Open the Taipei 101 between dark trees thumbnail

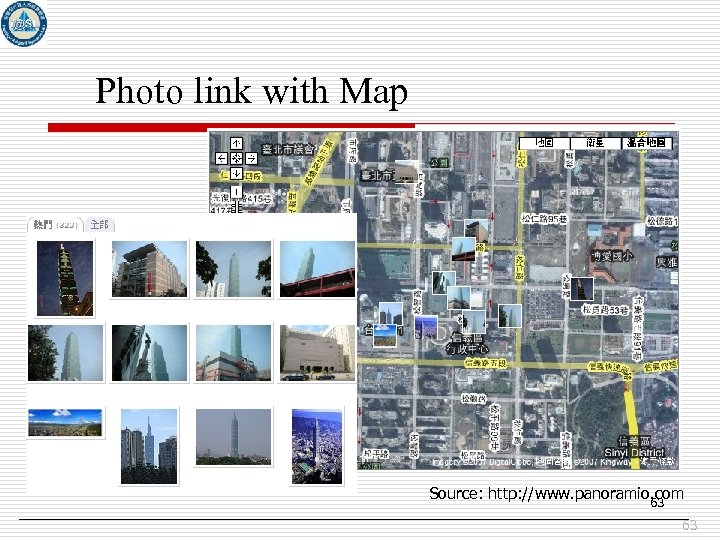click(x=233, y=269)
